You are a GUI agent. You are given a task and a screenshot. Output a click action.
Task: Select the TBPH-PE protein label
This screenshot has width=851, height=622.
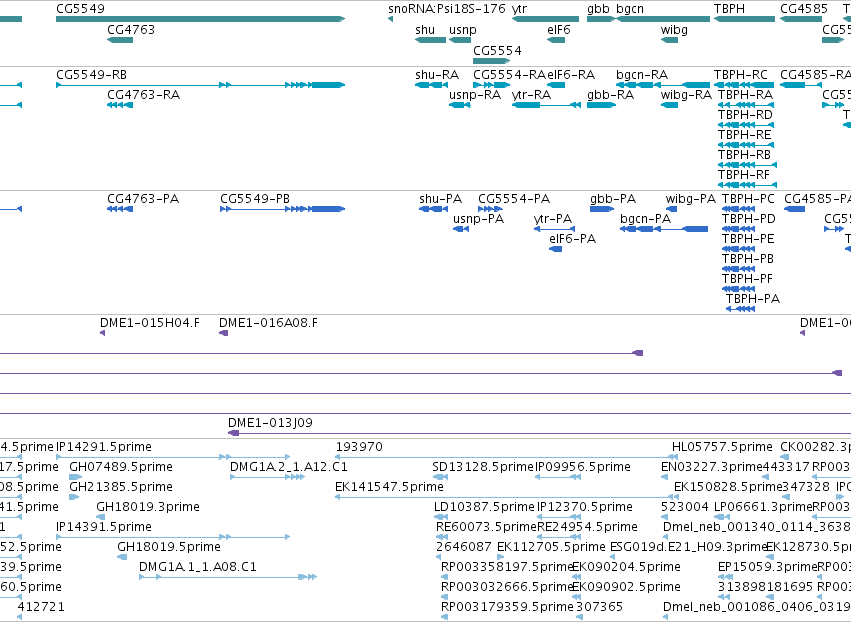point(748,239)
